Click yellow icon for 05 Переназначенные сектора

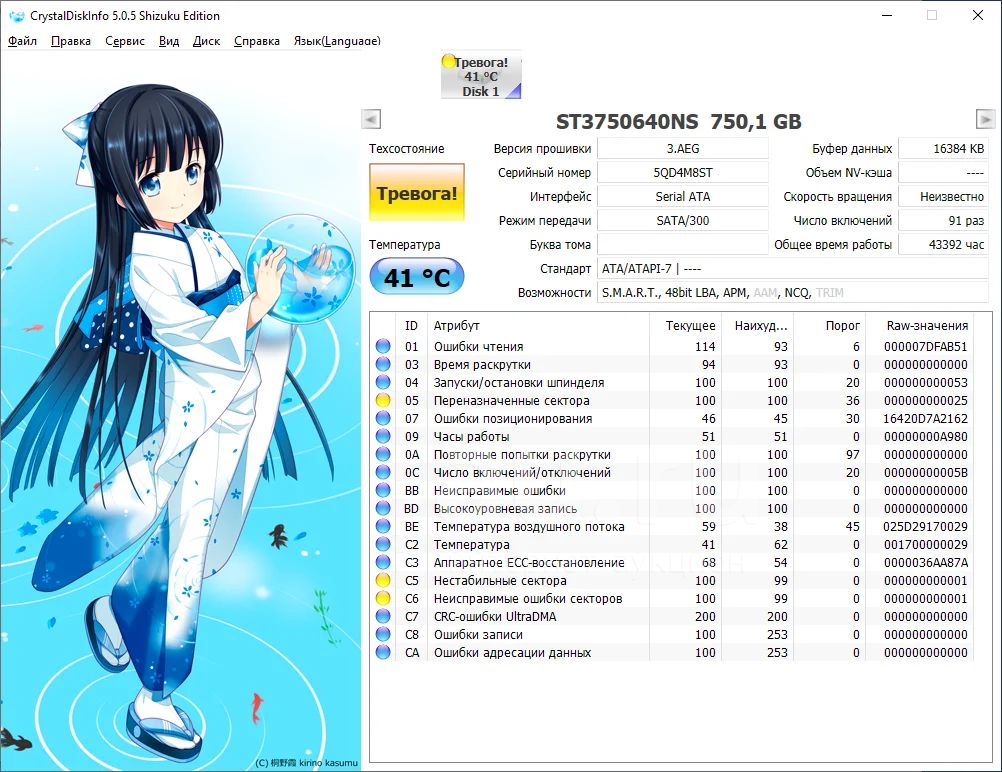(x=383, y=401)
